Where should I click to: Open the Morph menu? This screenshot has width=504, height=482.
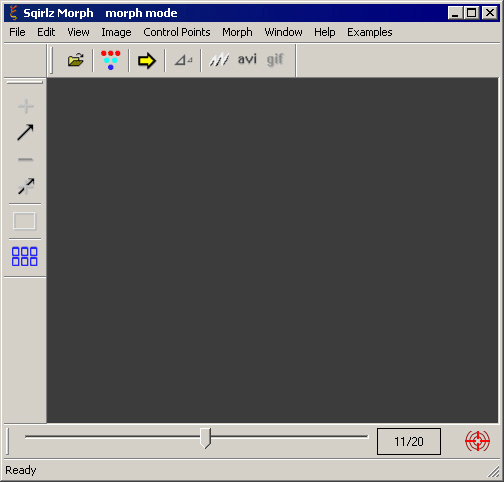click(237, 32)
